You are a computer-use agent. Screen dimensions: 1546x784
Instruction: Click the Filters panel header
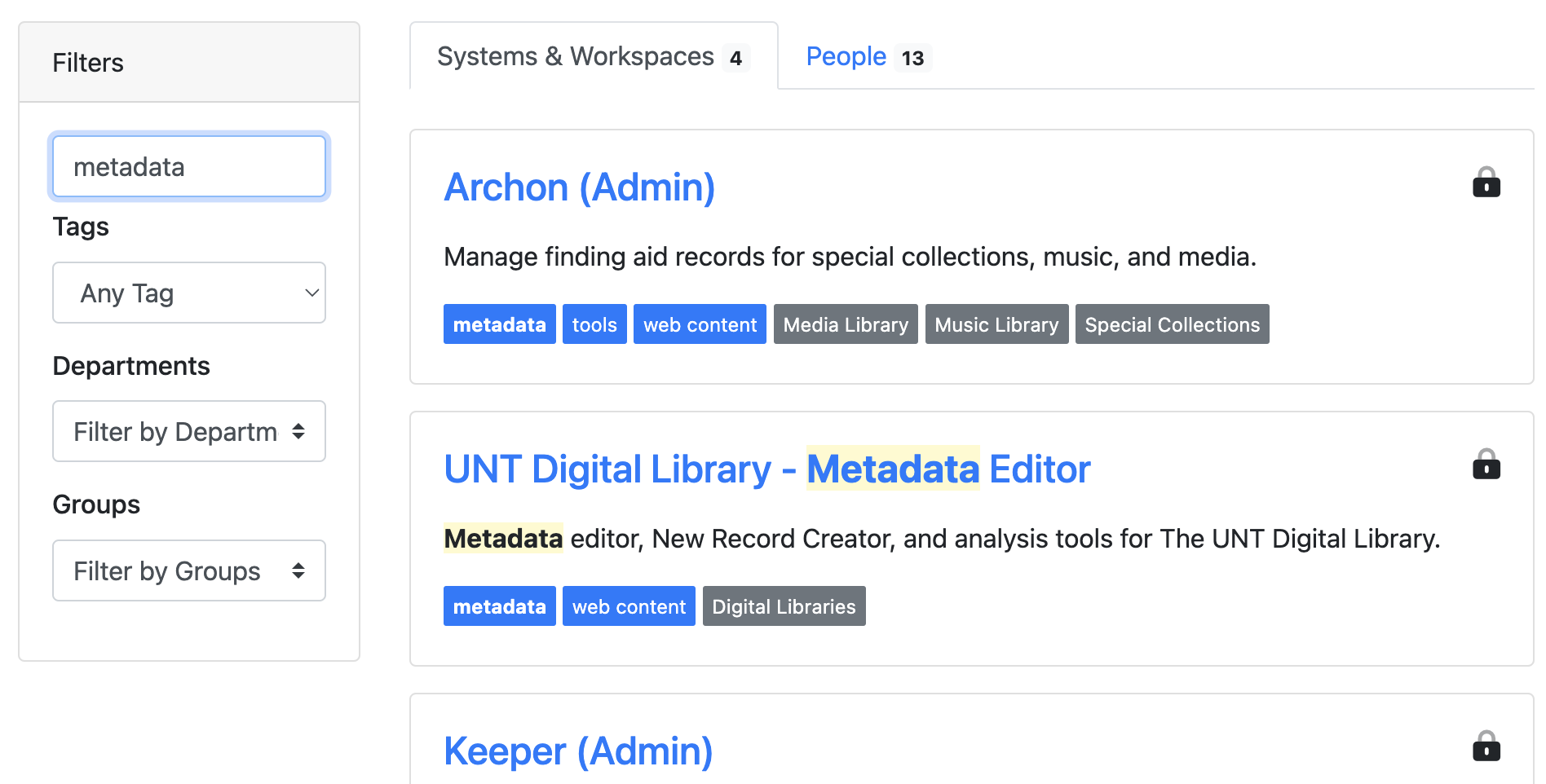click(189, 63)
